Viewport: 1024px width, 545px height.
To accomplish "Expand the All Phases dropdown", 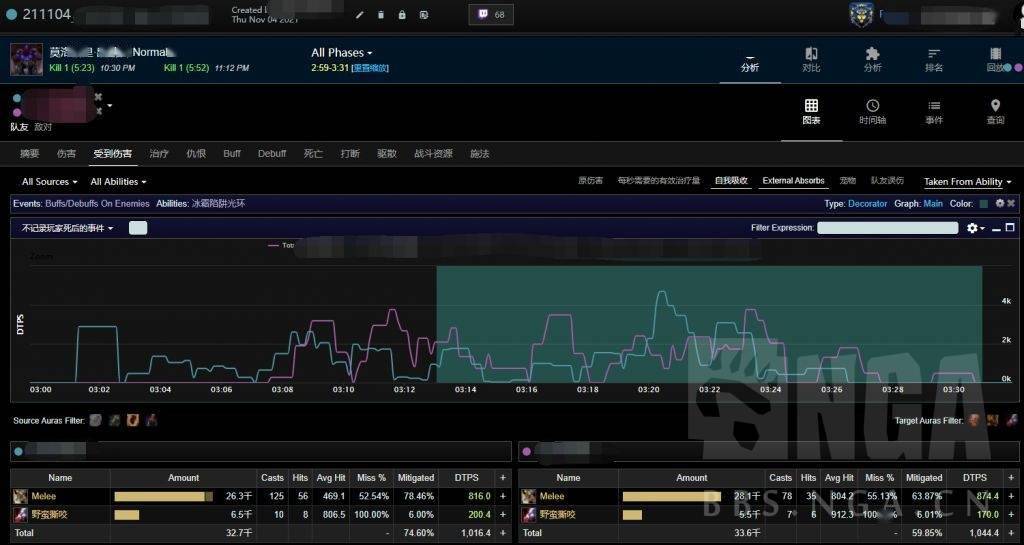I will pos(341,53).
